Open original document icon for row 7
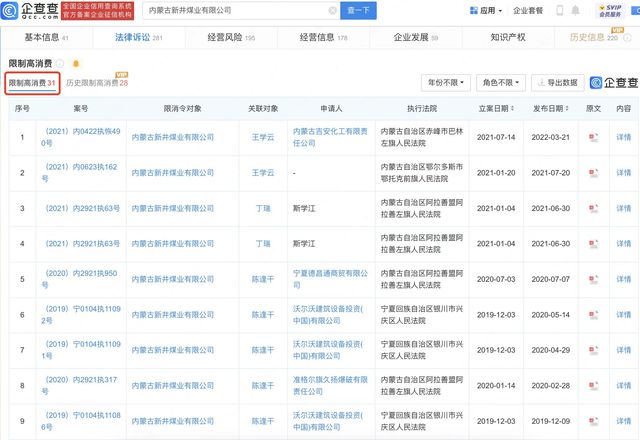This screenshot has width=640, height=440. [593, 350]
